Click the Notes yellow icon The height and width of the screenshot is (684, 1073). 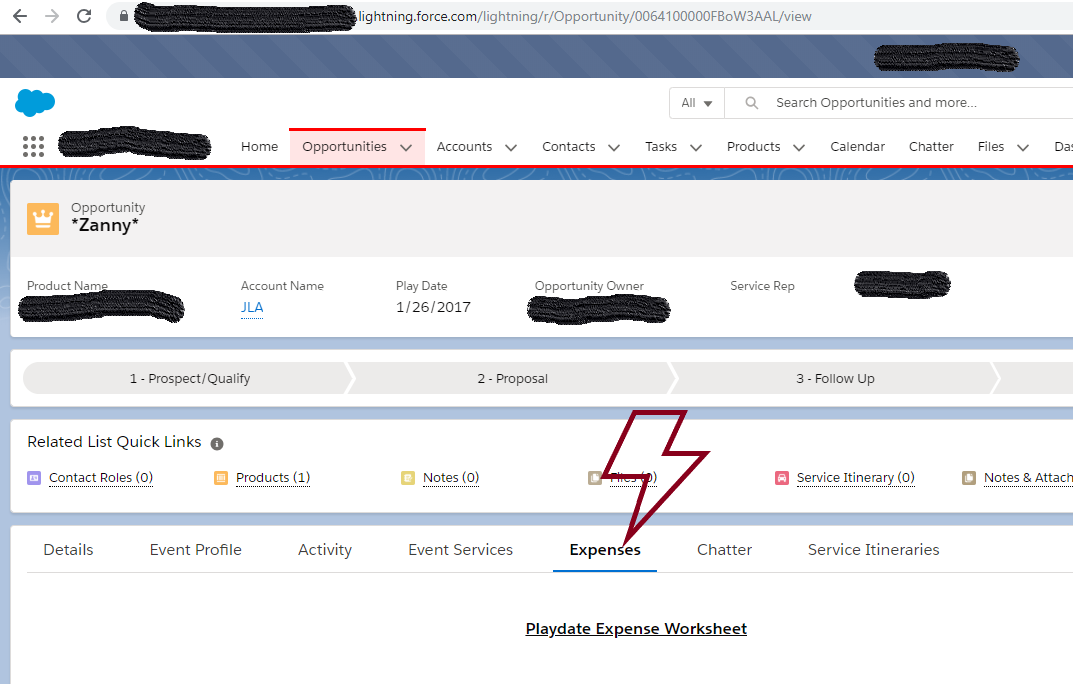tap(408, 478)
